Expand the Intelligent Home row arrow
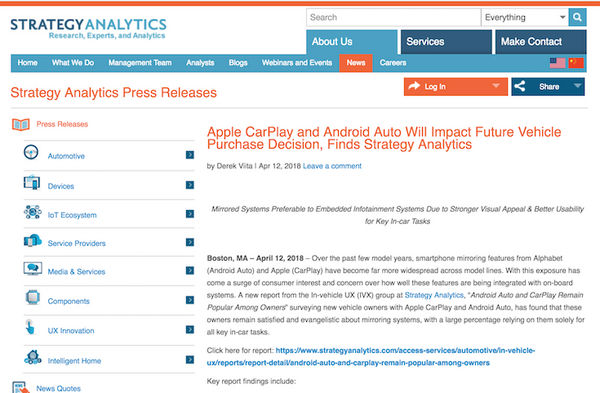The height and width of the screenshot is (393, 600). [x=190, y=360]
